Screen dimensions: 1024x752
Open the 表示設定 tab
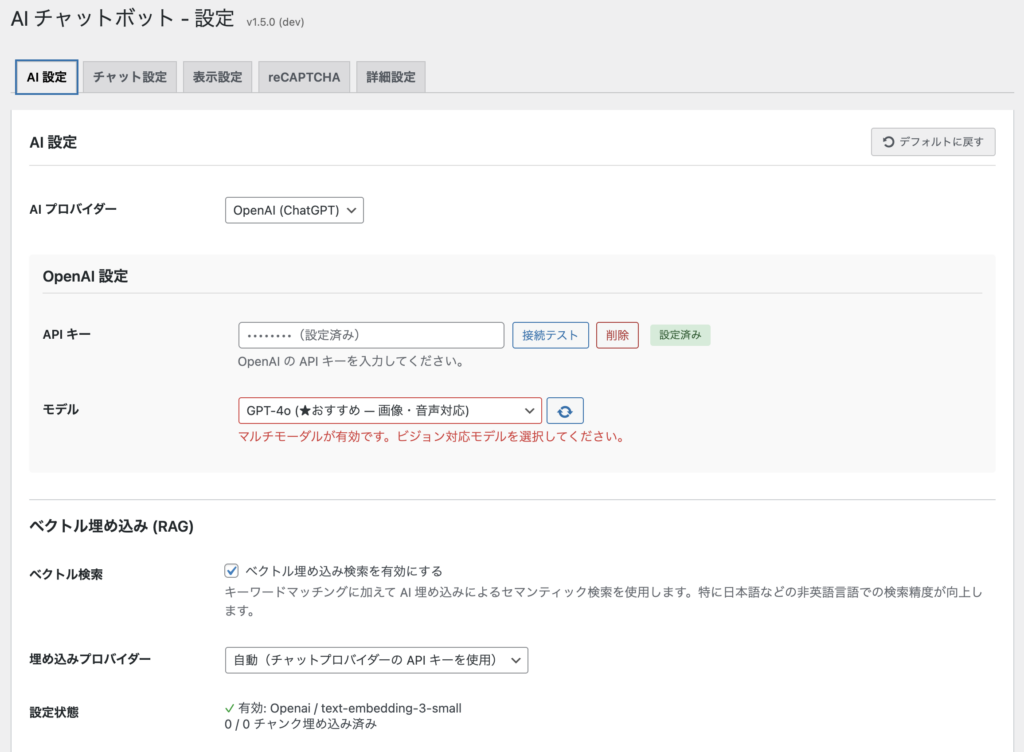click(216, 76)
